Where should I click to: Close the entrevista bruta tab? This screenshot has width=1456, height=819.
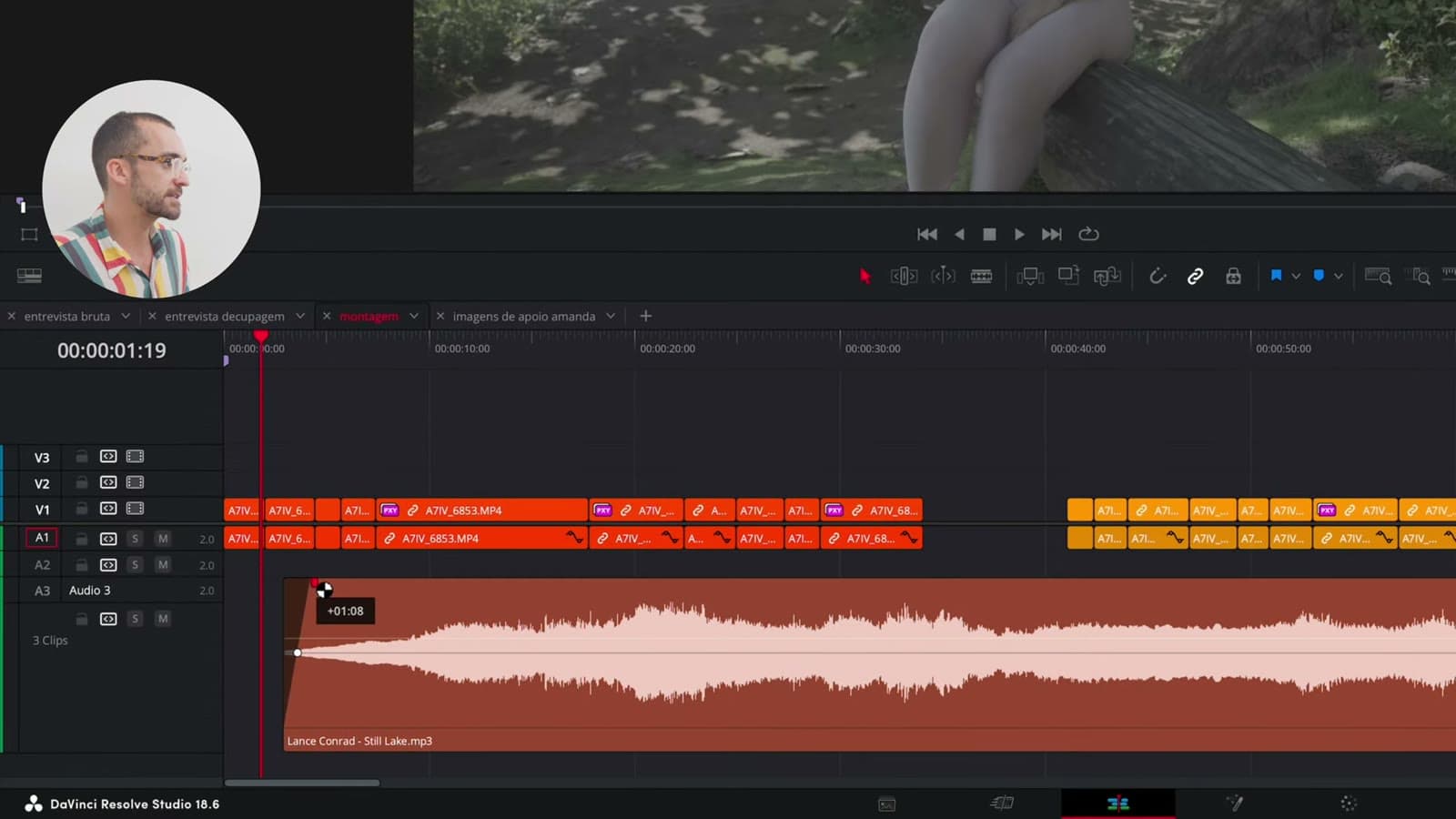click(12, 316)
